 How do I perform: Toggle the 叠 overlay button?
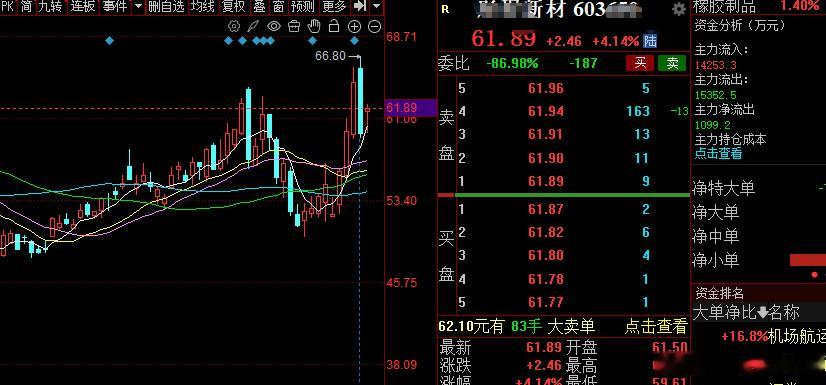[259, 6]
